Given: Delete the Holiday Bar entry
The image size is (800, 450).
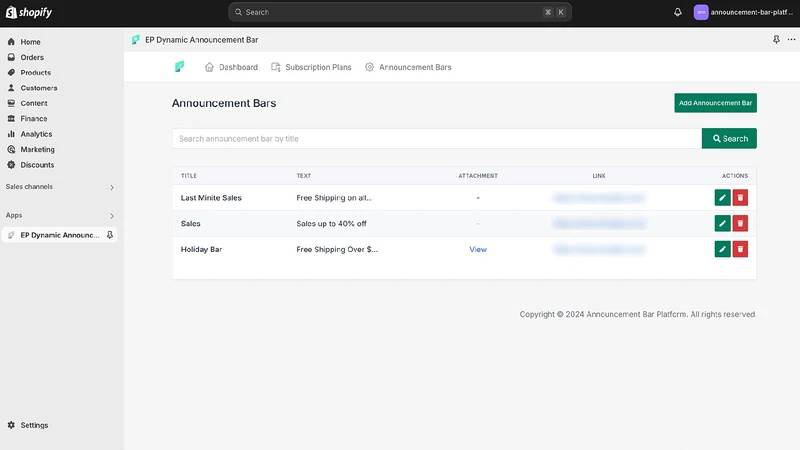Looking at the screenshot, I should (x=740, y=249).
